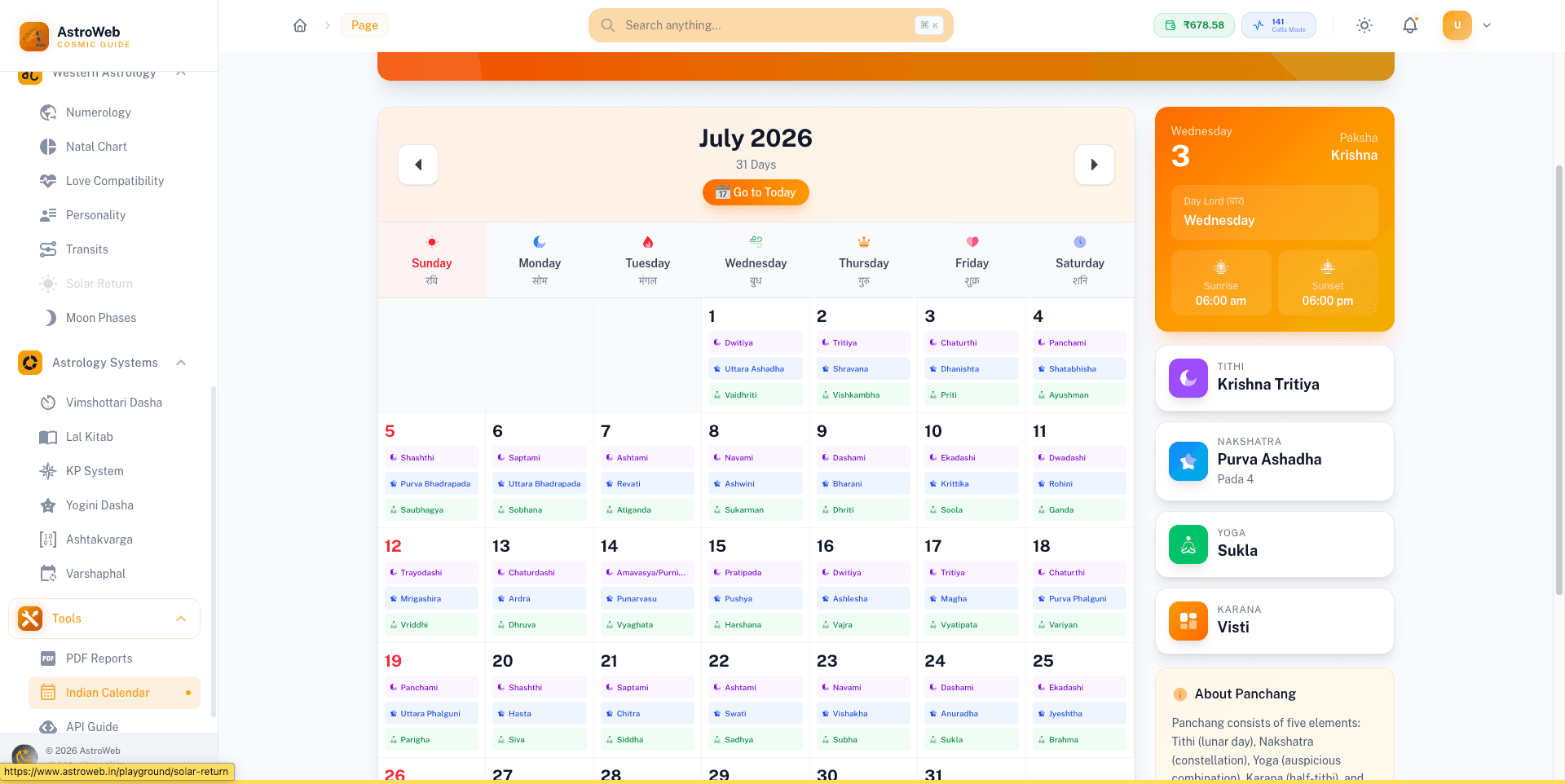Image resolution: width=1565 pixels, height=784 pixels.
Task: Toggle light/dark theme sun icon
Action: click(1364, 25)
